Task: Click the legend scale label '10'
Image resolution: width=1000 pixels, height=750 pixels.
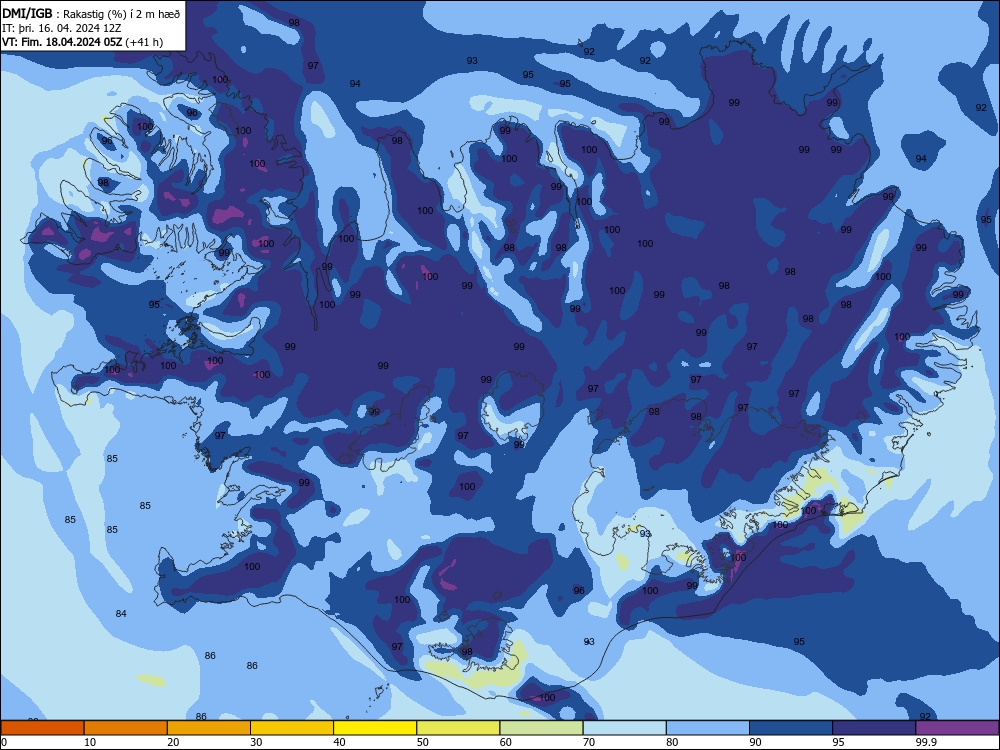Action: (90, 742)
